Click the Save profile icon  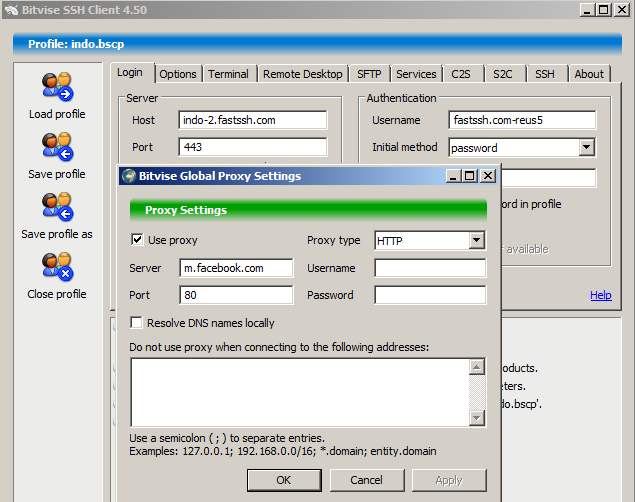(57, 146)
